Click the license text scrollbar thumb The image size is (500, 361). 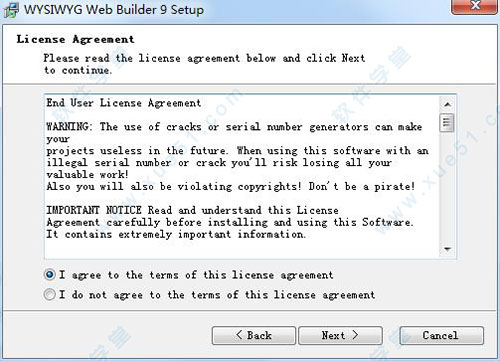point(447,123)
